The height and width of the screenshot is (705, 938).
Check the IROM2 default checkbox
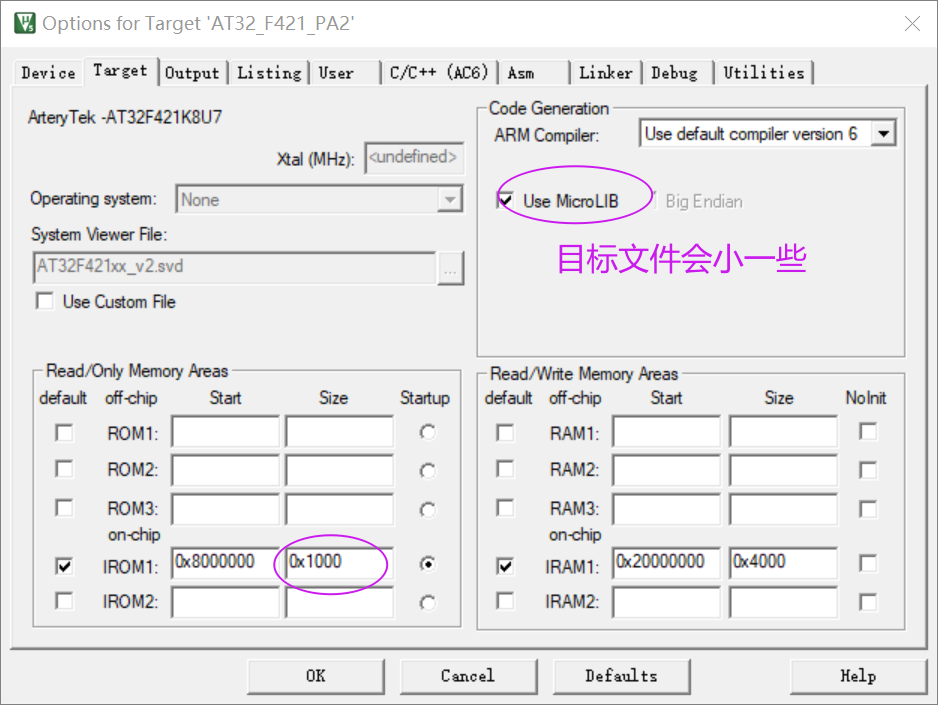(x=64, y=600)
